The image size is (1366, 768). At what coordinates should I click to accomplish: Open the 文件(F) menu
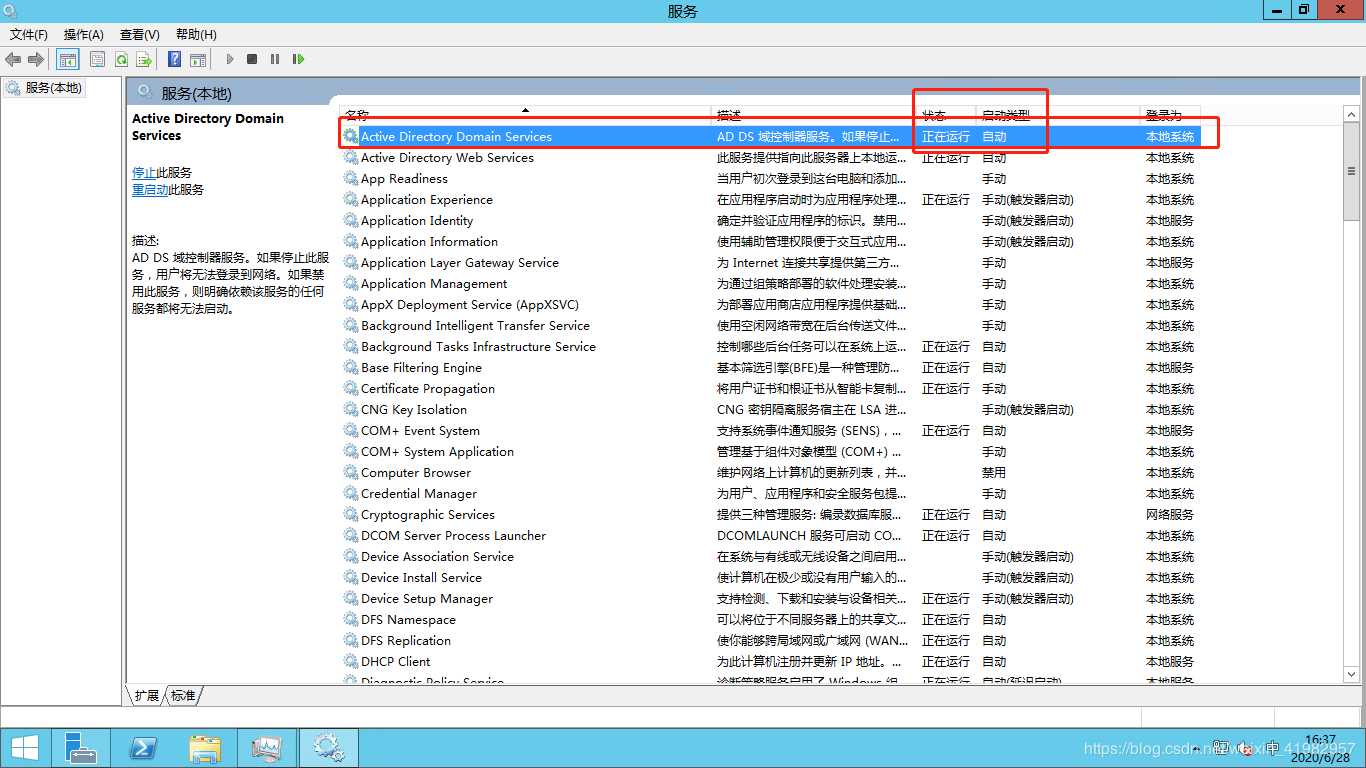pyautogui.click(x=29, y=34)
